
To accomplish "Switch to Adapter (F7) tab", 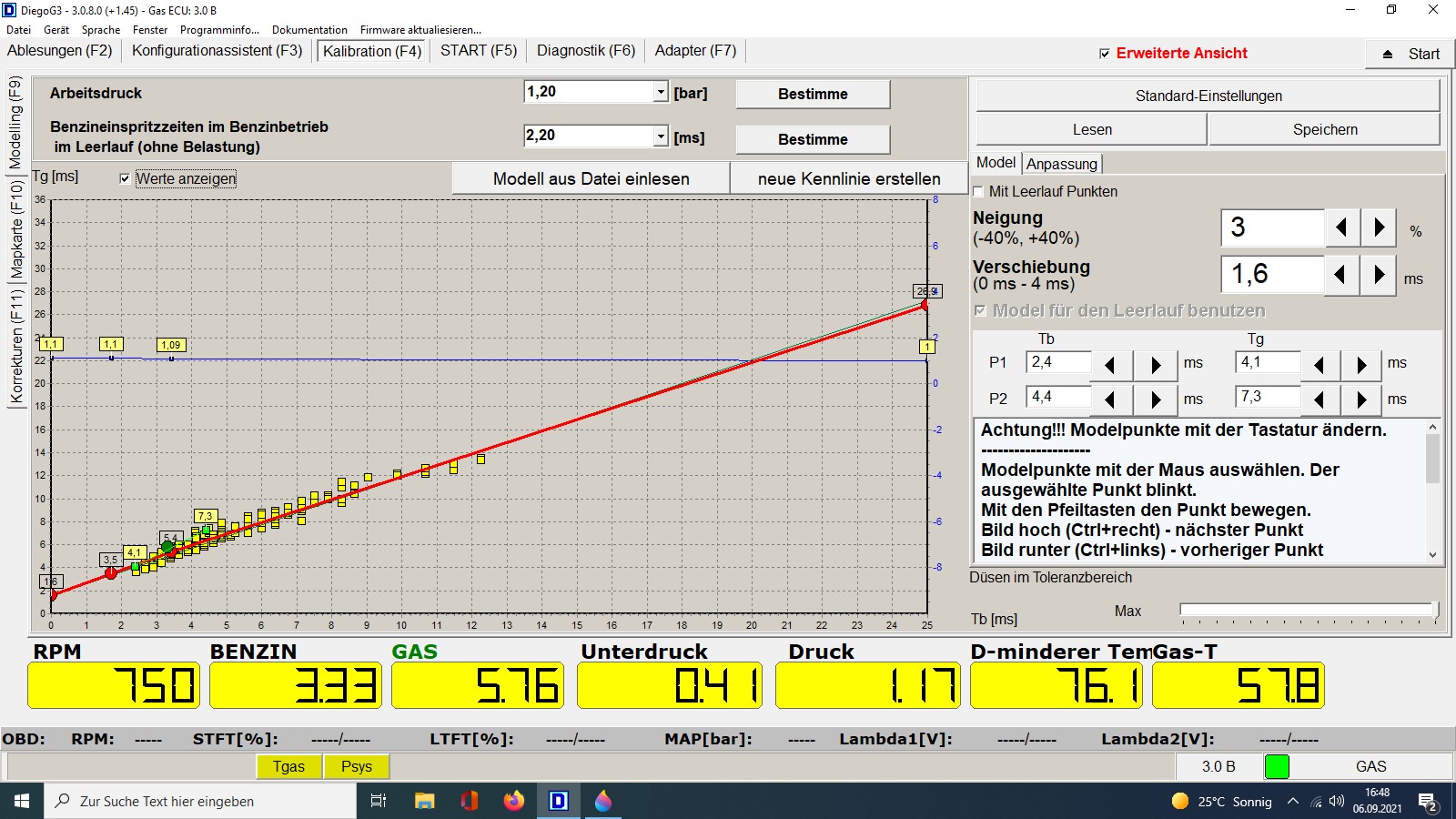I will coord(696,51).
